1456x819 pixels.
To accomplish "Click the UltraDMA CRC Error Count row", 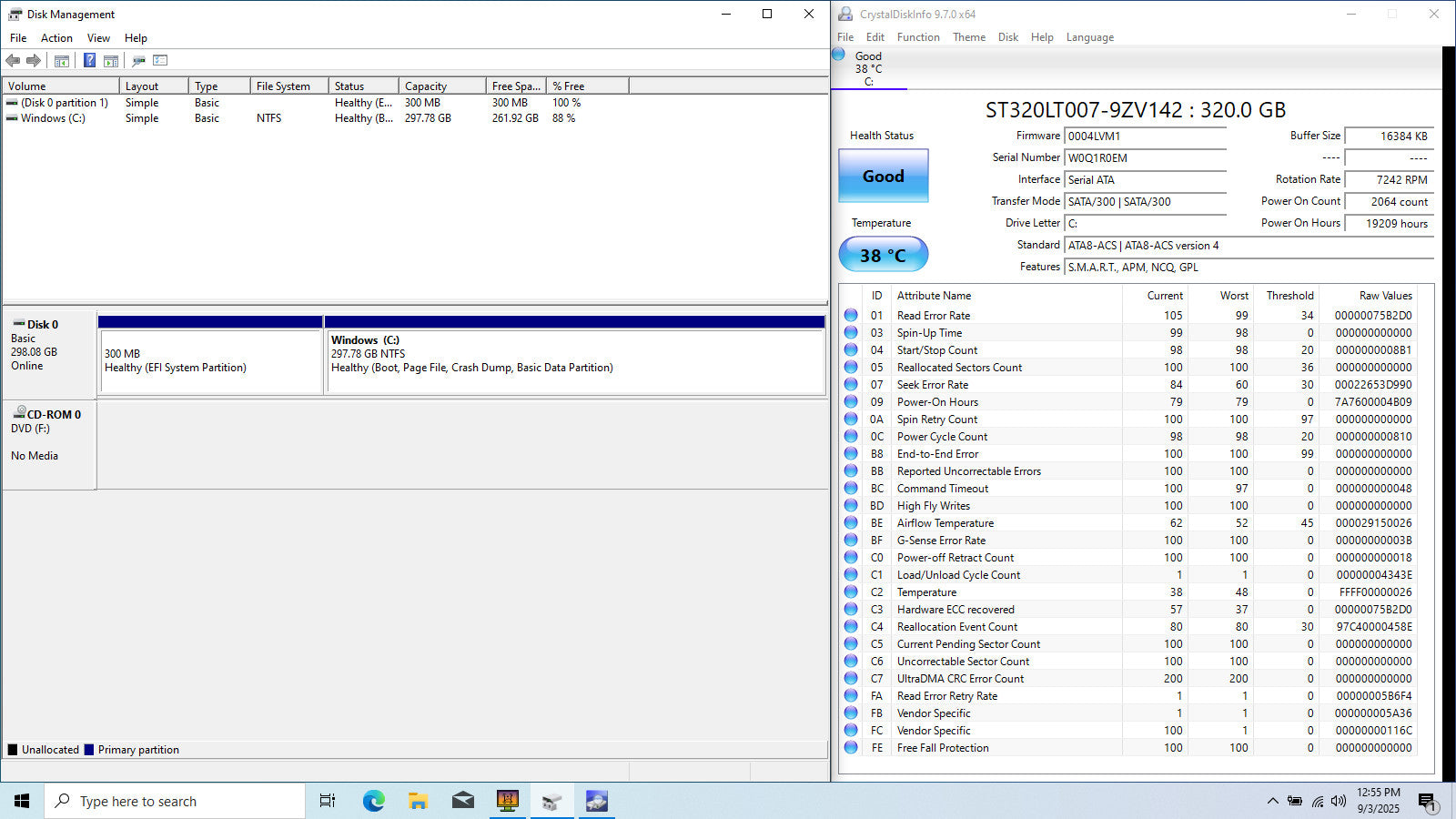I will [1128, 678].
